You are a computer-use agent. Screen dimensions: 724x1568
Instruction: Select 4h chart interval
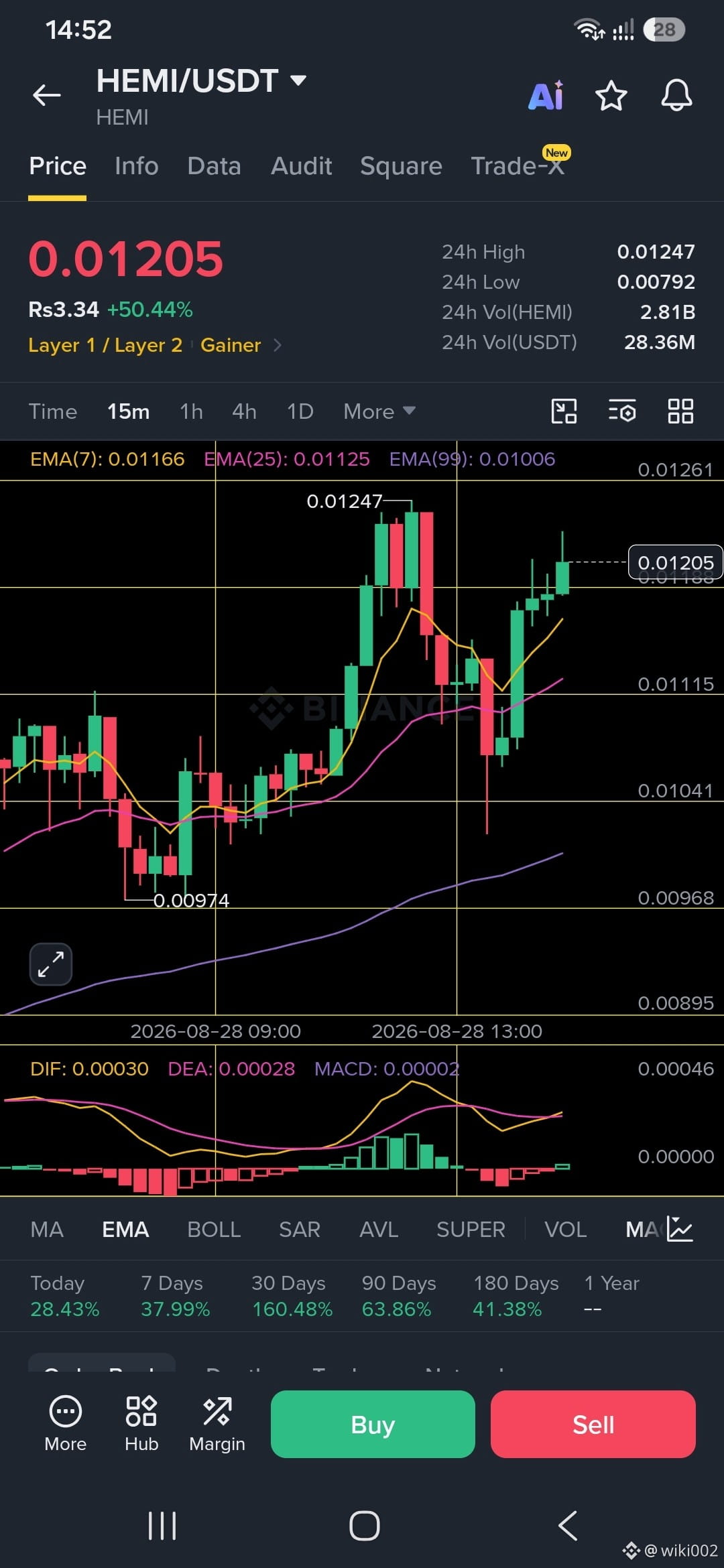(244, 411)
